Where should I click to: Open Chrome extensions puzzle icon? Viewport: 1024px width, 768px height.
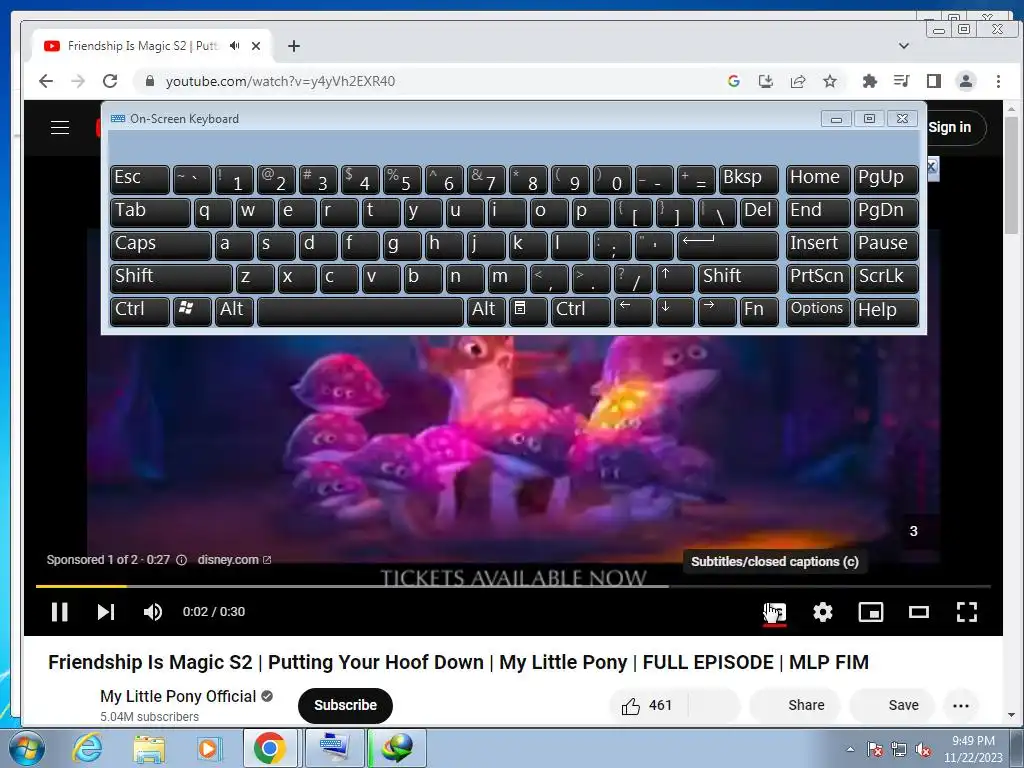(869, 81)
